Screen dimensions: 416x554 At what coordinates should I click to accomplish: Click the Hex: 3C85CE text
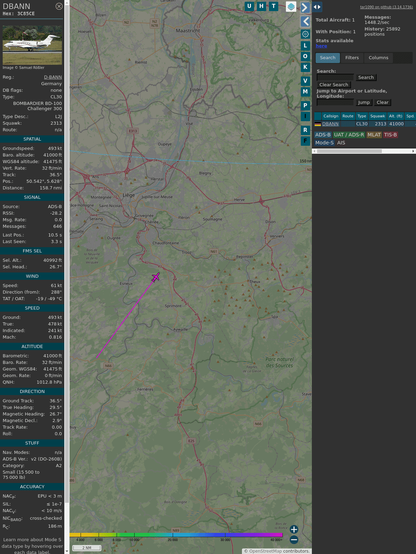click(x=19, y=14)
